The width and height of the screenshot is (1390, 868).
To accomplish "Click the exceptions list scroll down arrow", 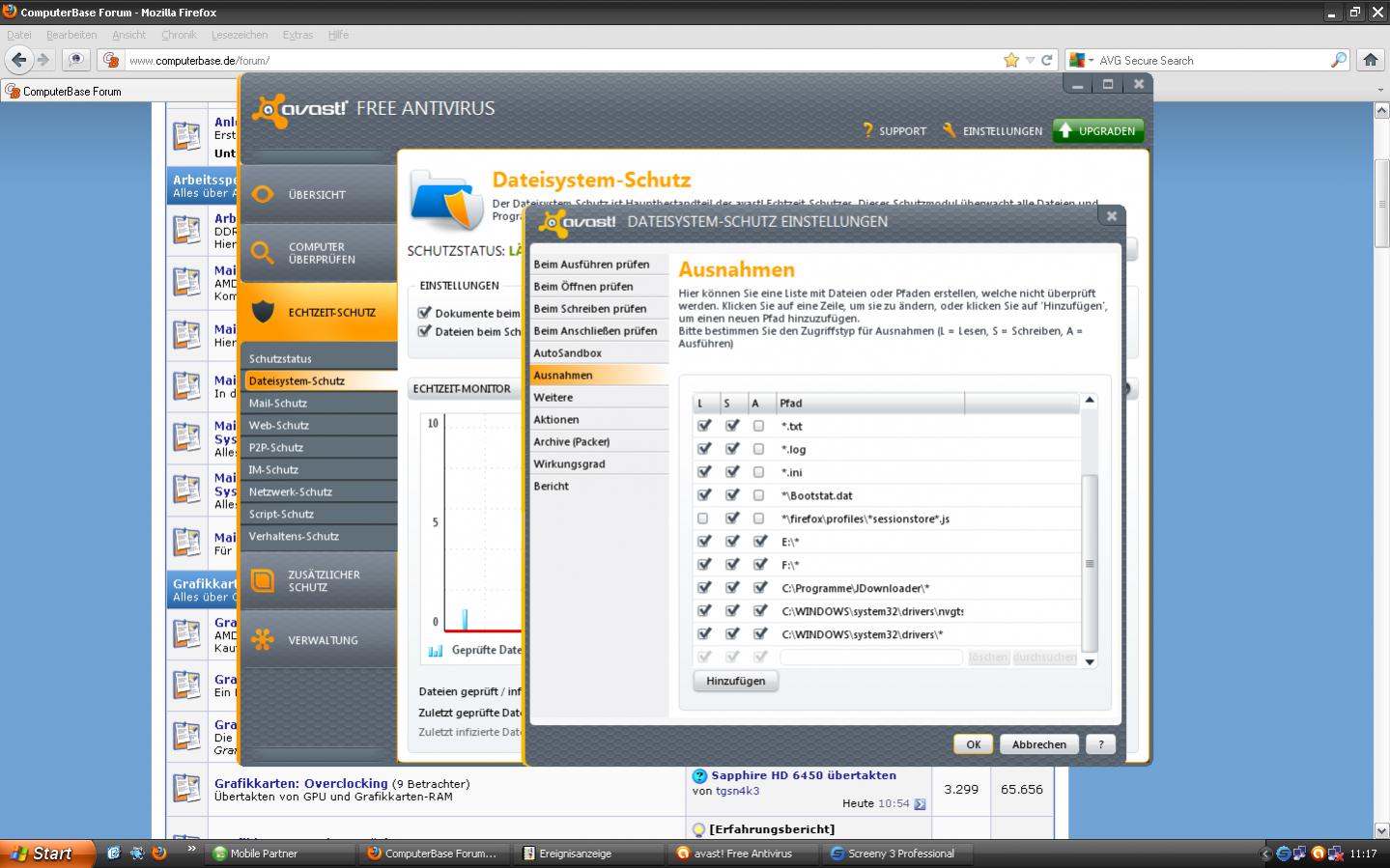I will point(1090,661).
